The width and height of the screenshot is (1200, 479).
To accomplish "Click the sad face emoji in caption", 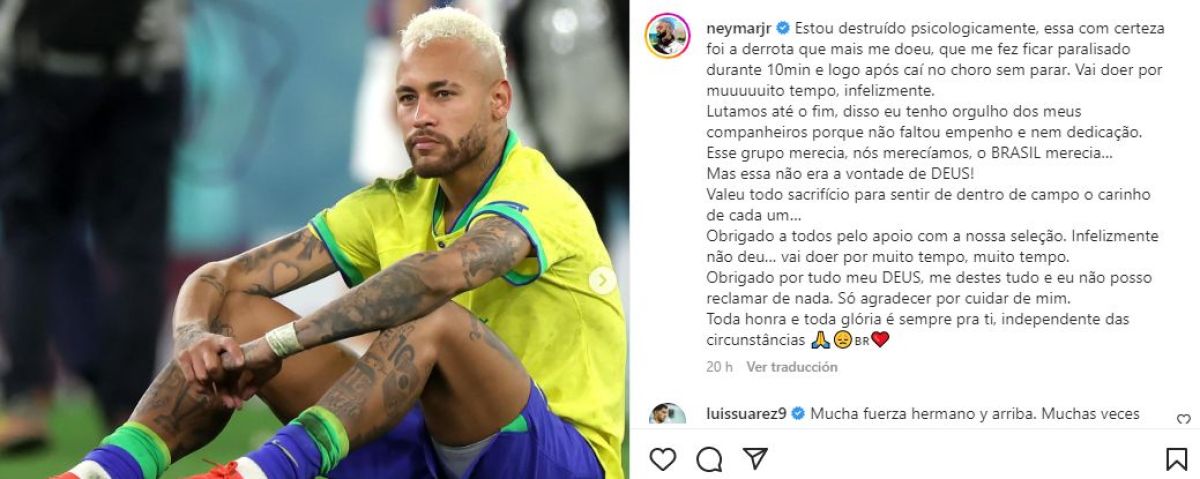I will click(x=842, y=340).
